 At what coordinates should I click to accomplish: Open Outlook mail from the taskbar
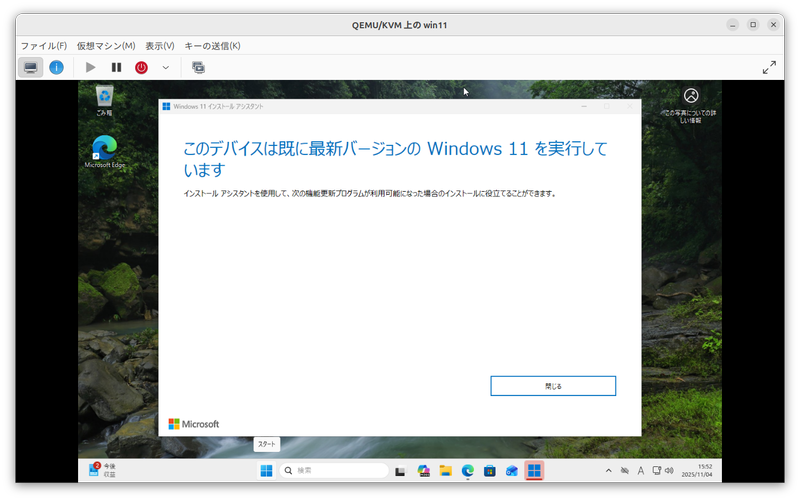(x=512, y=470)
